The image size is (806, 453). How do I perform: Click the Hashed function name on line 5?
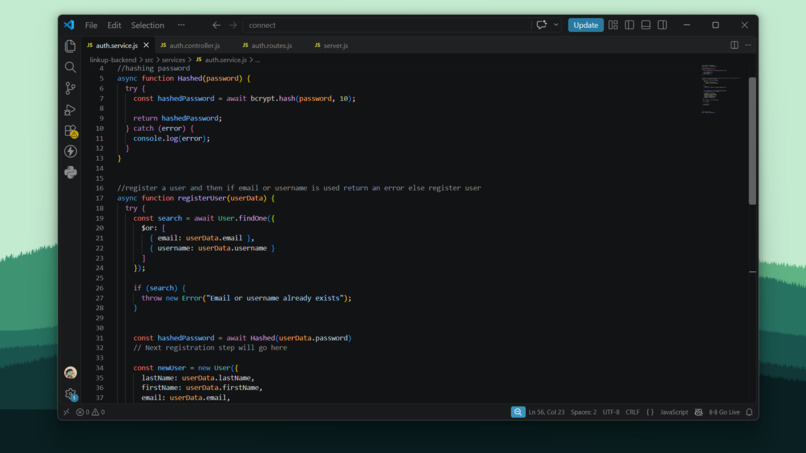pos(190,78)
